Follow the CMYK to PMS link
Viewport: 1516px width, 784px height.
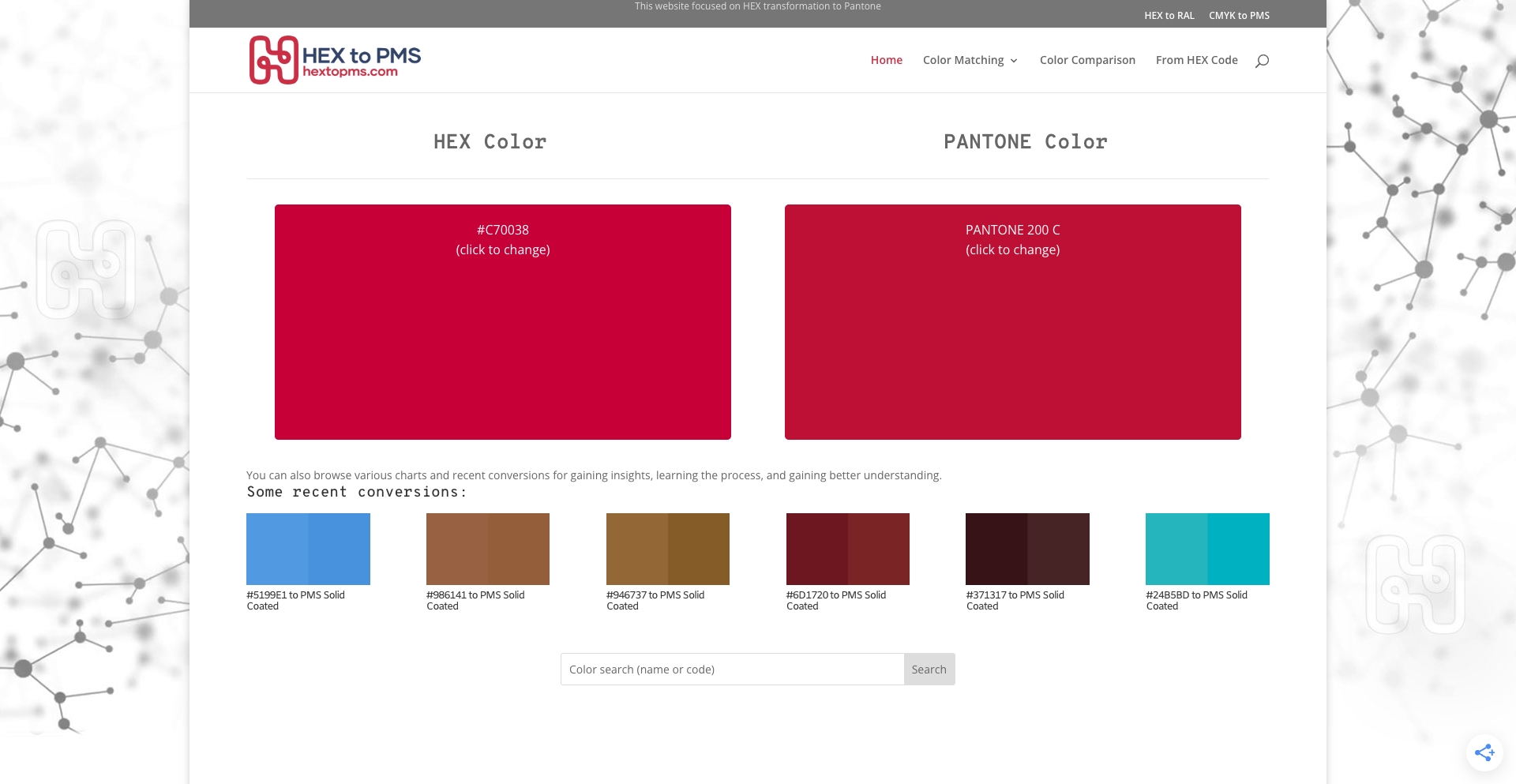tap(1239, 16)
